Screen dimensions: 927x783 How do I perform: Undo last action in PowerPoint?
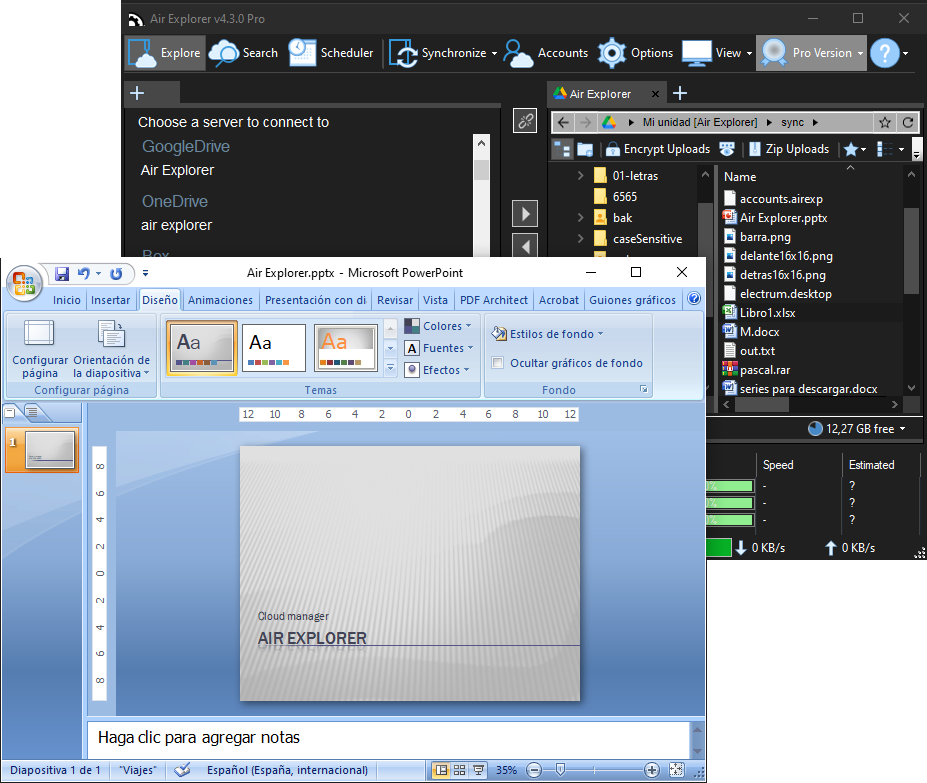point(83,273)
